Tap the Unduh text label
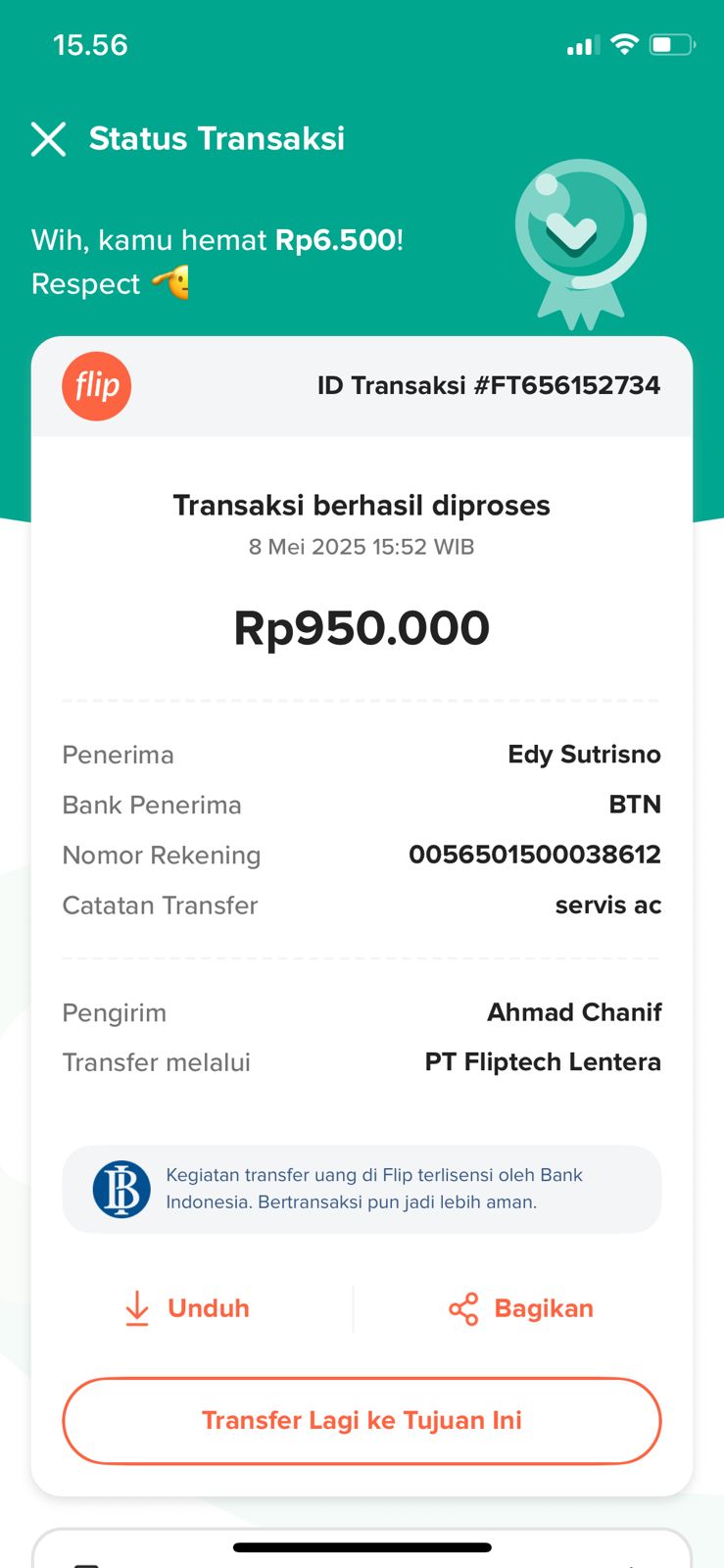This screenshot has height=1568, width=724. [x=209, y=1308]
